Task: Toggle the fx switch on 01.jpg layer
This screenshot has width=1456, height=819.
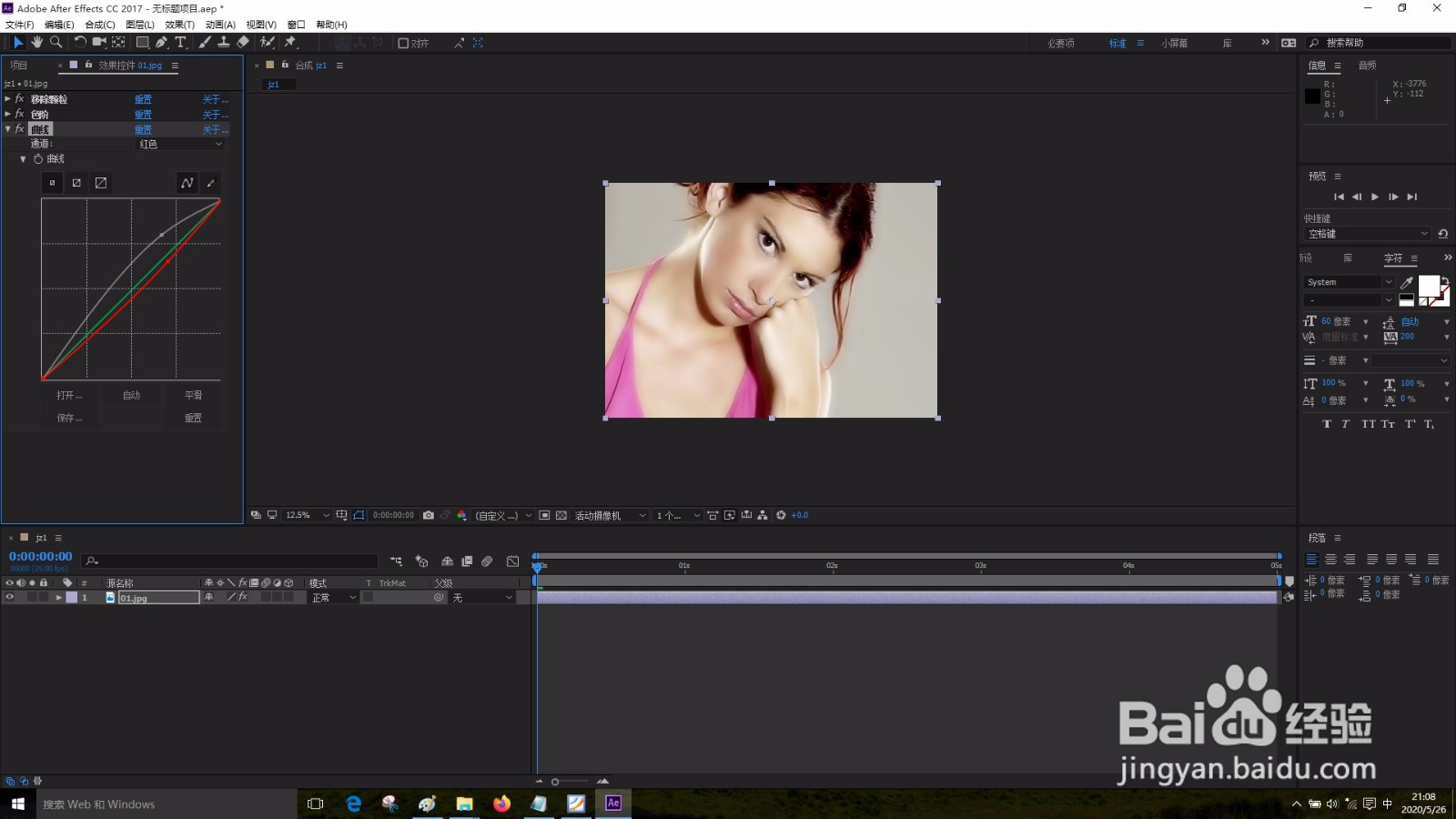Action: pos(243,598)
